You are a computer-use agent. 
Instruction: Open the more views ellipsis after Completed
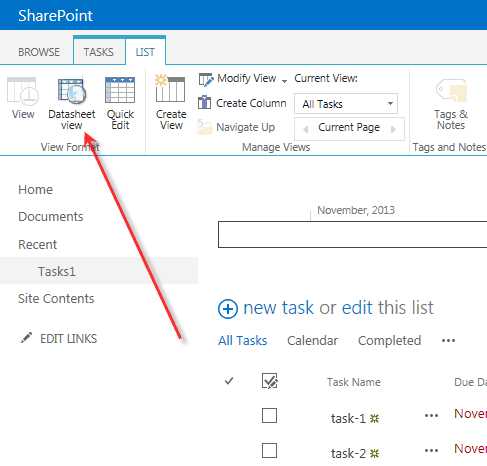(448, 341)
